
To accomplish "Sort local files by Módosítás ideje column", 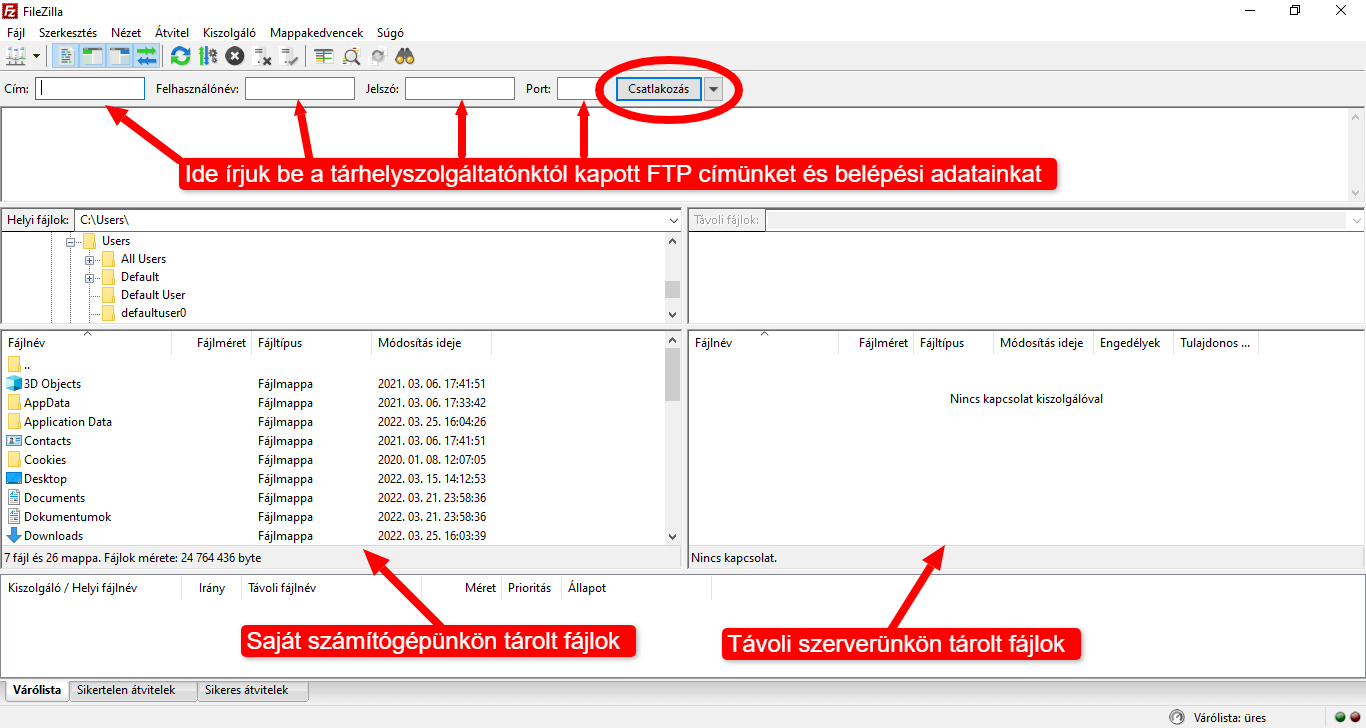I will coord(431,343).
